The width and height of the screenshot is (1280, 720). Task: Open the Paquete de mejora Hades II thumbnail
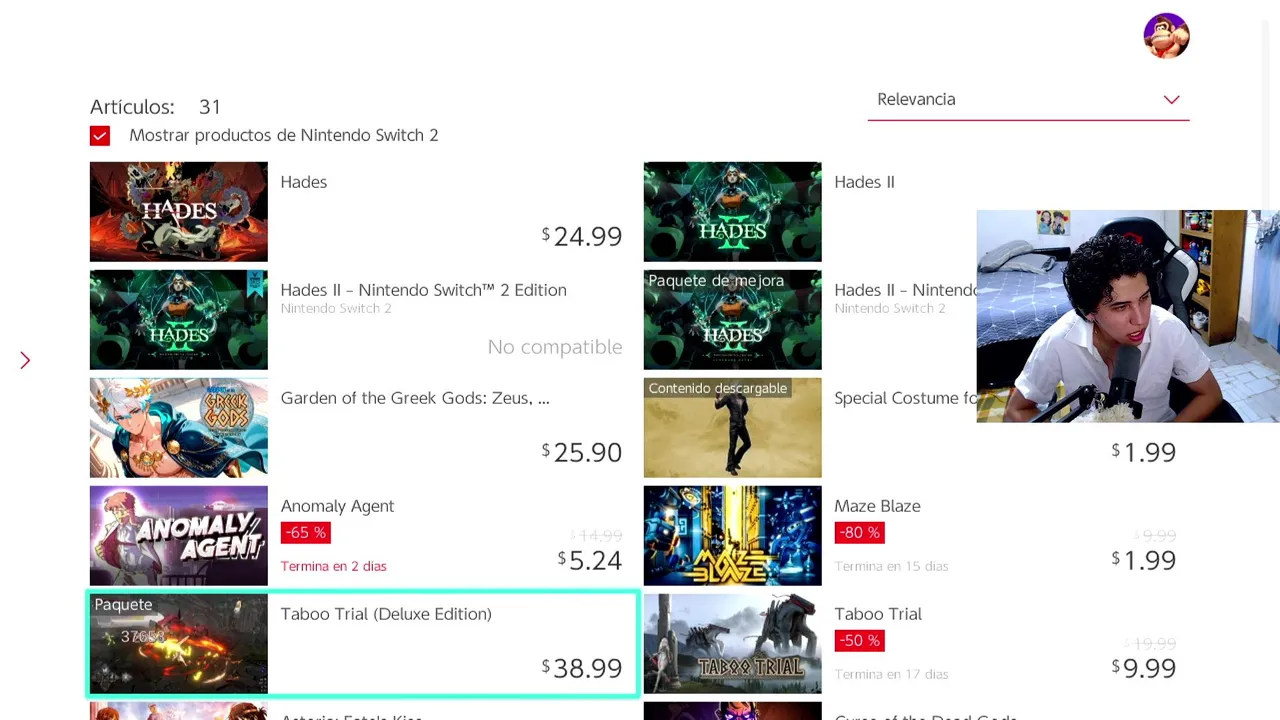tap(732, 320)
